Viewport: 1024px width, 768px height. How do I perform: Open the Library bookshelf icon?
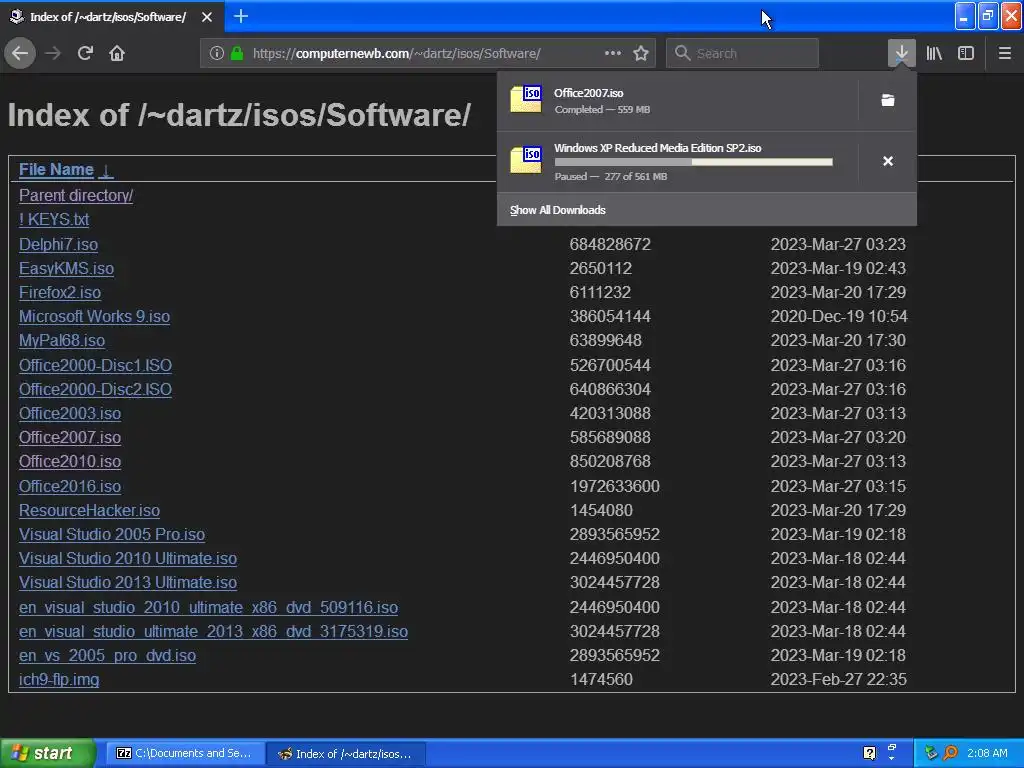tap(934, 53)
